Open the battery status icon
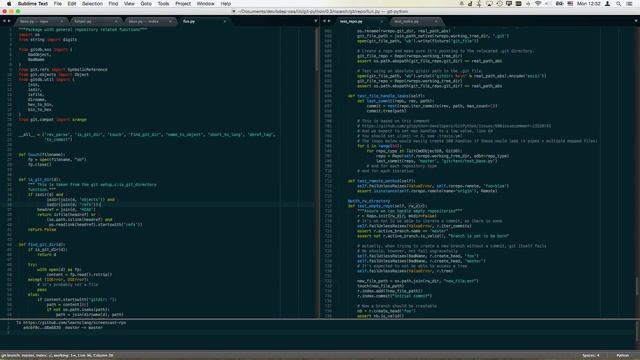640x360 pixels. (560, 4)
